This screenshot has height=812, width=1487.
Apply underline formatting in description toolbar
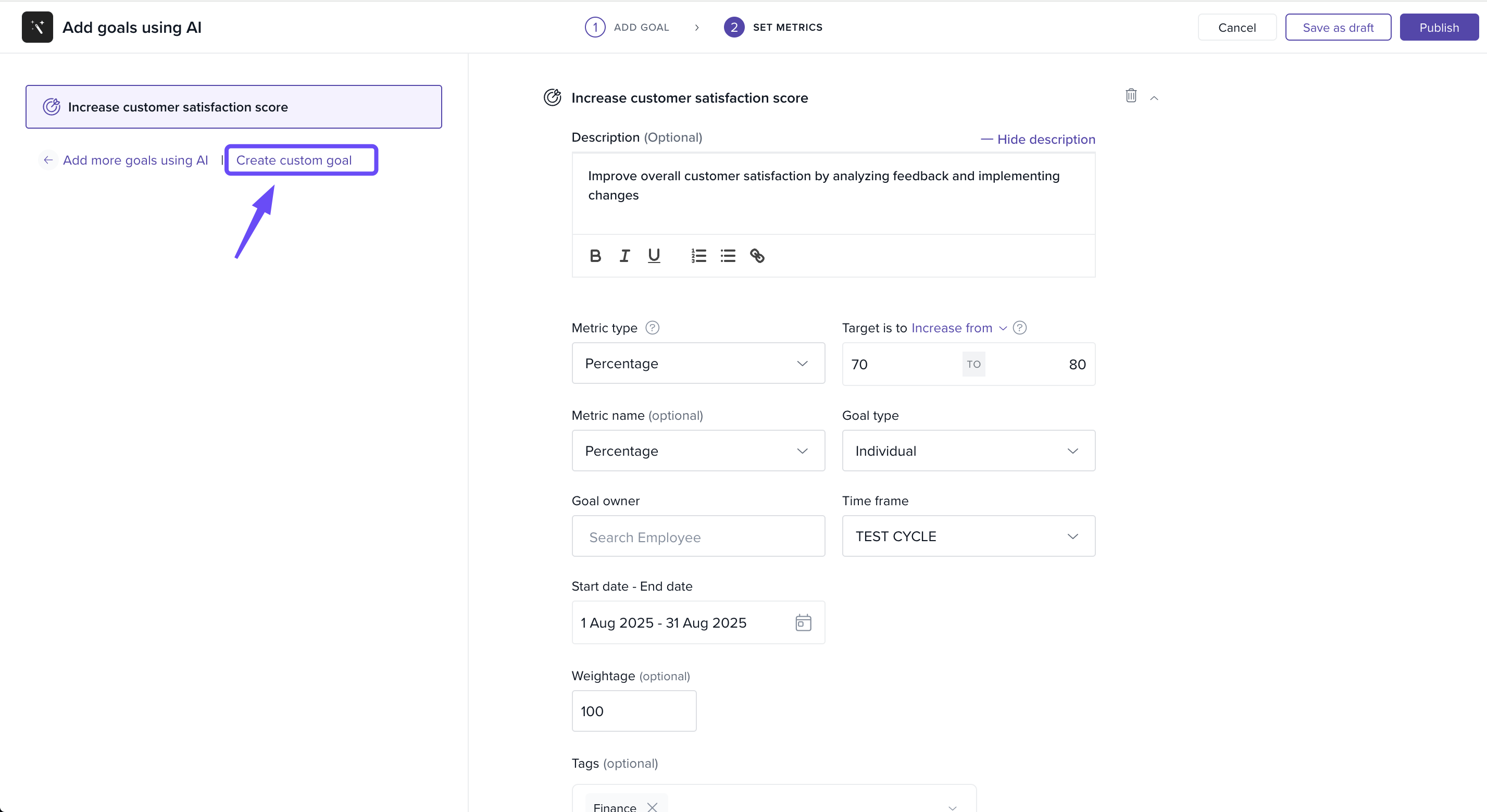click(x=654, y=256)
